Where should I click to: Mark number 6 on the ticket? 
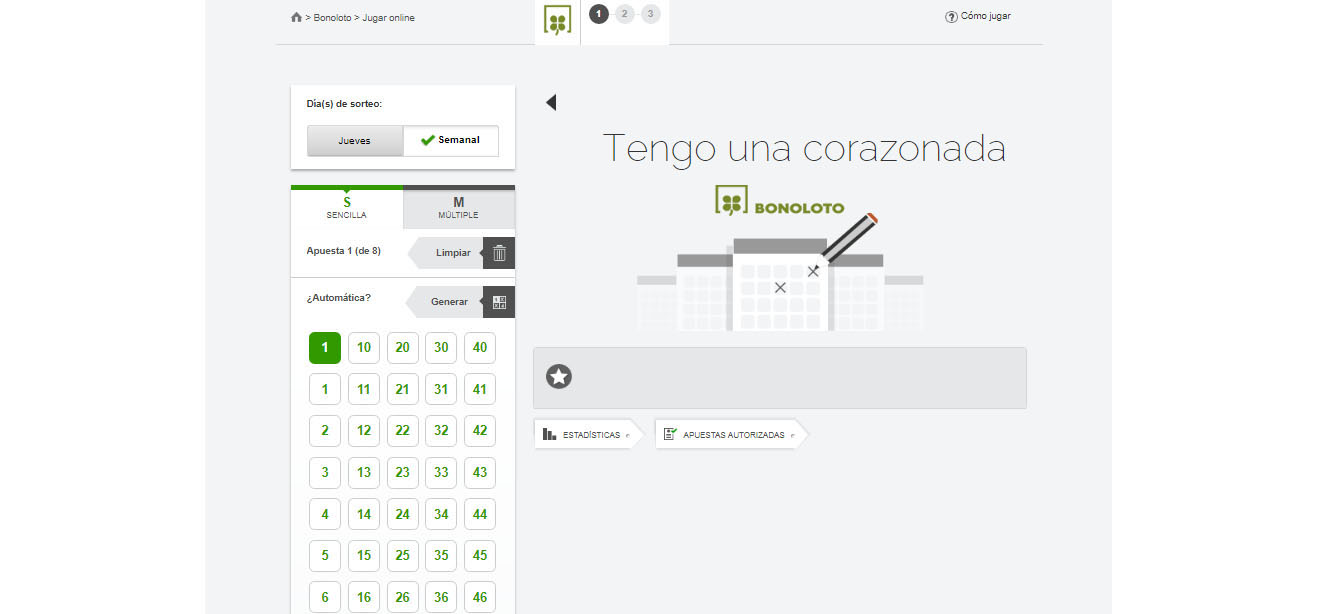coord(325,597)
